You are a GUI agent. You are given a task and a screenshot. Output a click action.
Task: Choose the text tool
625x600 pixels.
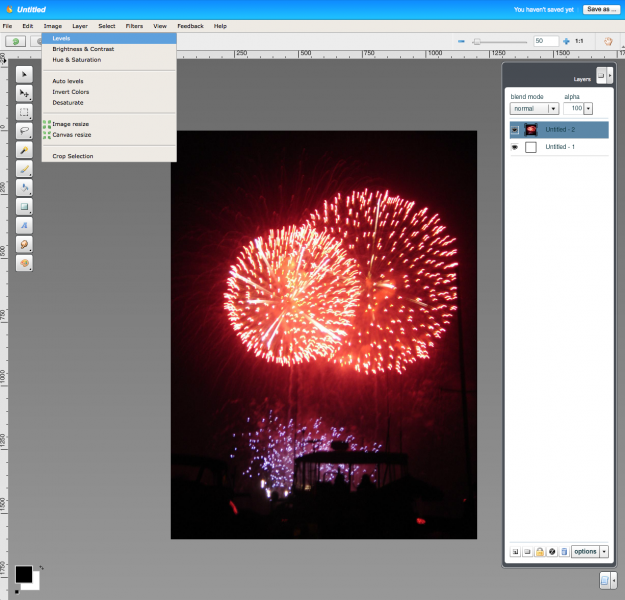click(x=24, y=226)
